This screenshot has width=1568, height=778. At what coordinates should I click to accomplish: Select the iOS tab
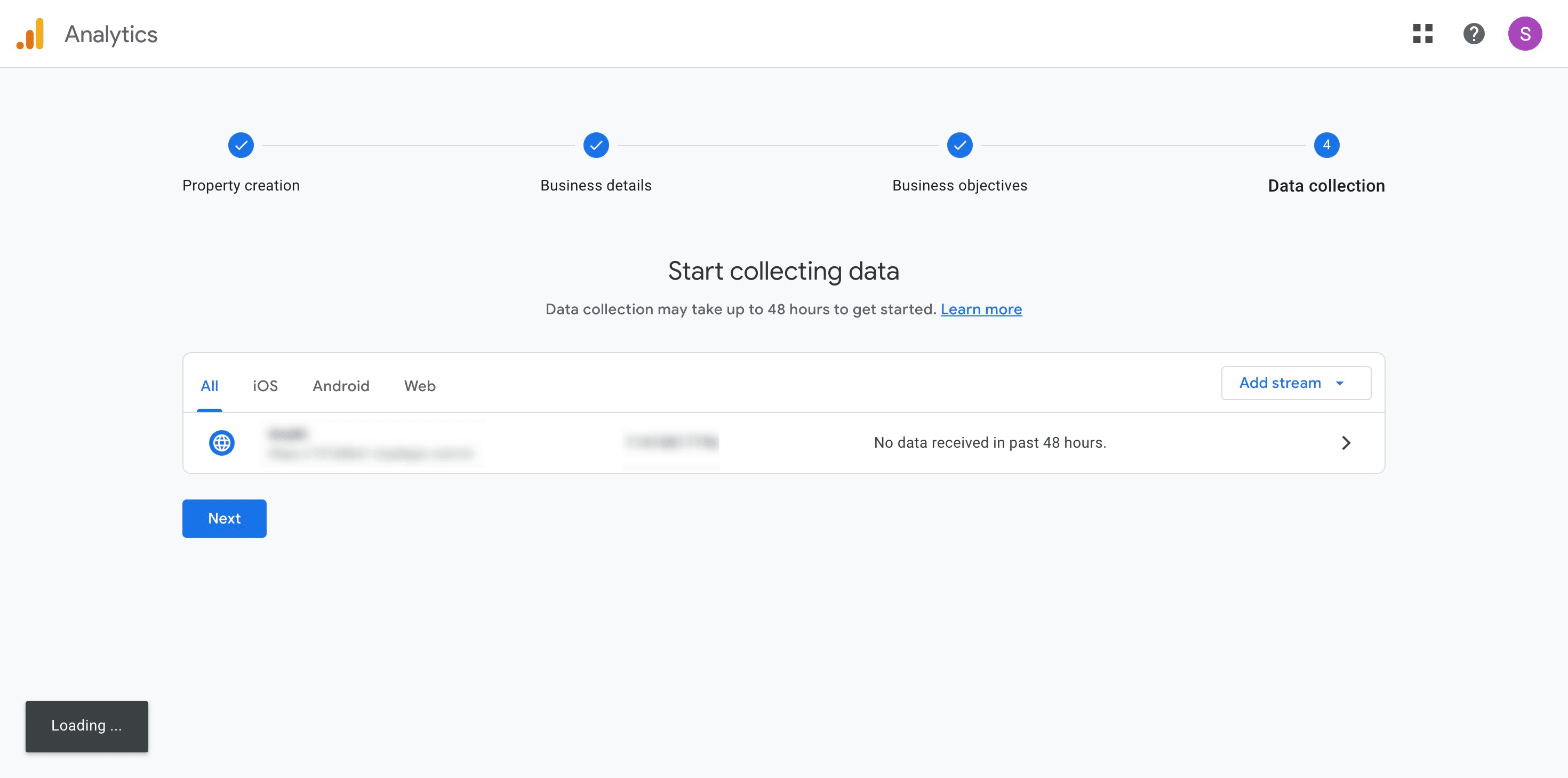tap(266, 386)
